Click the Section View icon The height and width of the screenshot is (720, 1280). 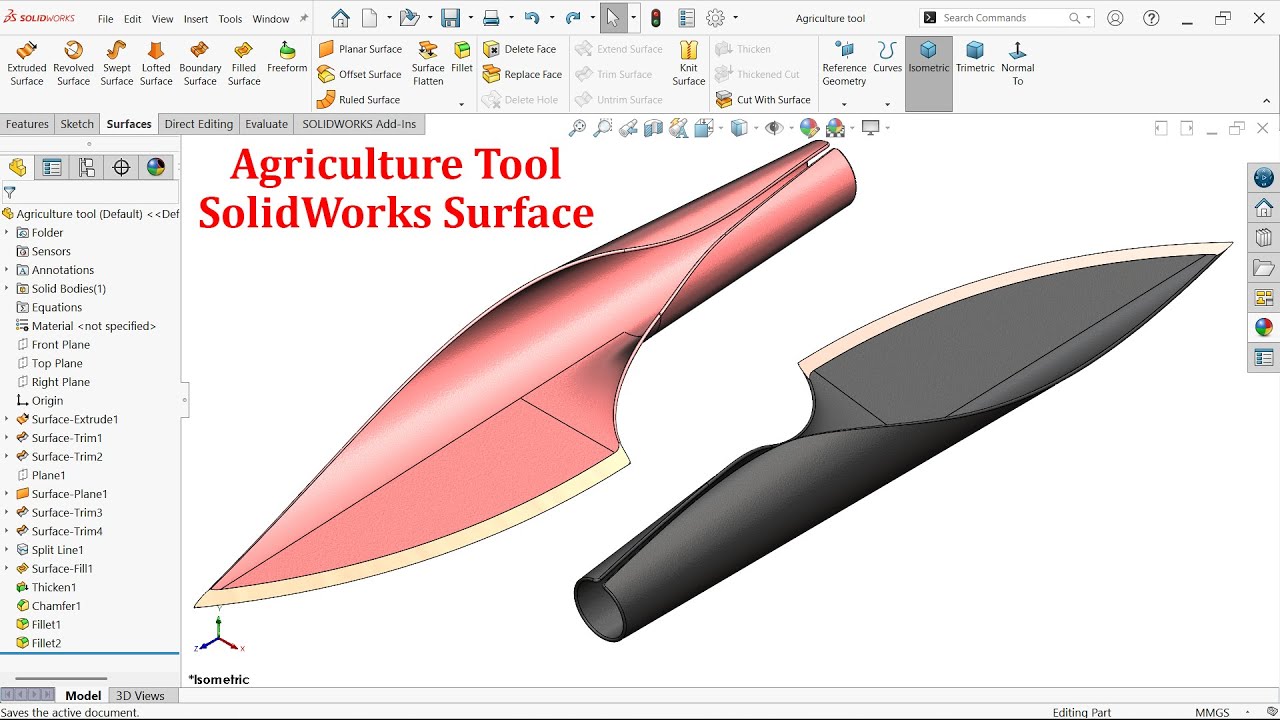coord(653,128)
